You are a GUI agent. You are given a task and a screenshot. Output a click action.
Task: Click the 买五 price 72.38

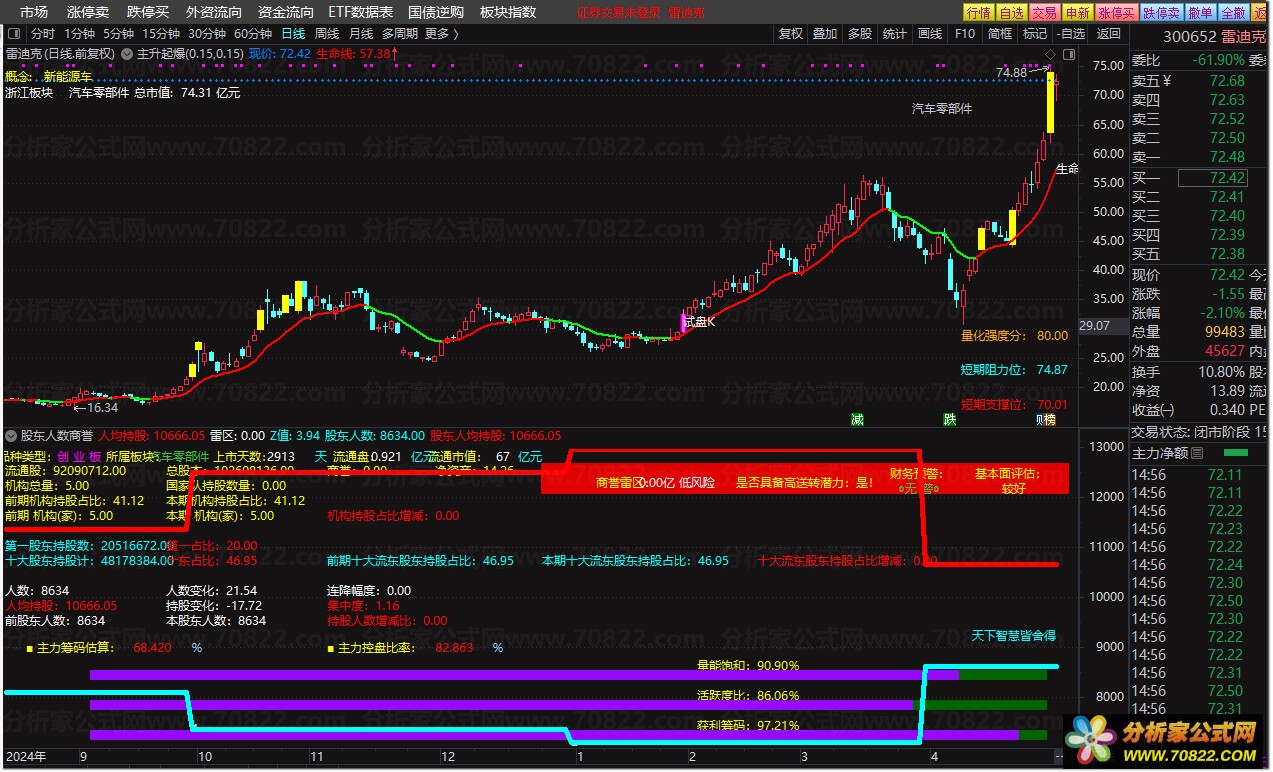[1227, 254]
